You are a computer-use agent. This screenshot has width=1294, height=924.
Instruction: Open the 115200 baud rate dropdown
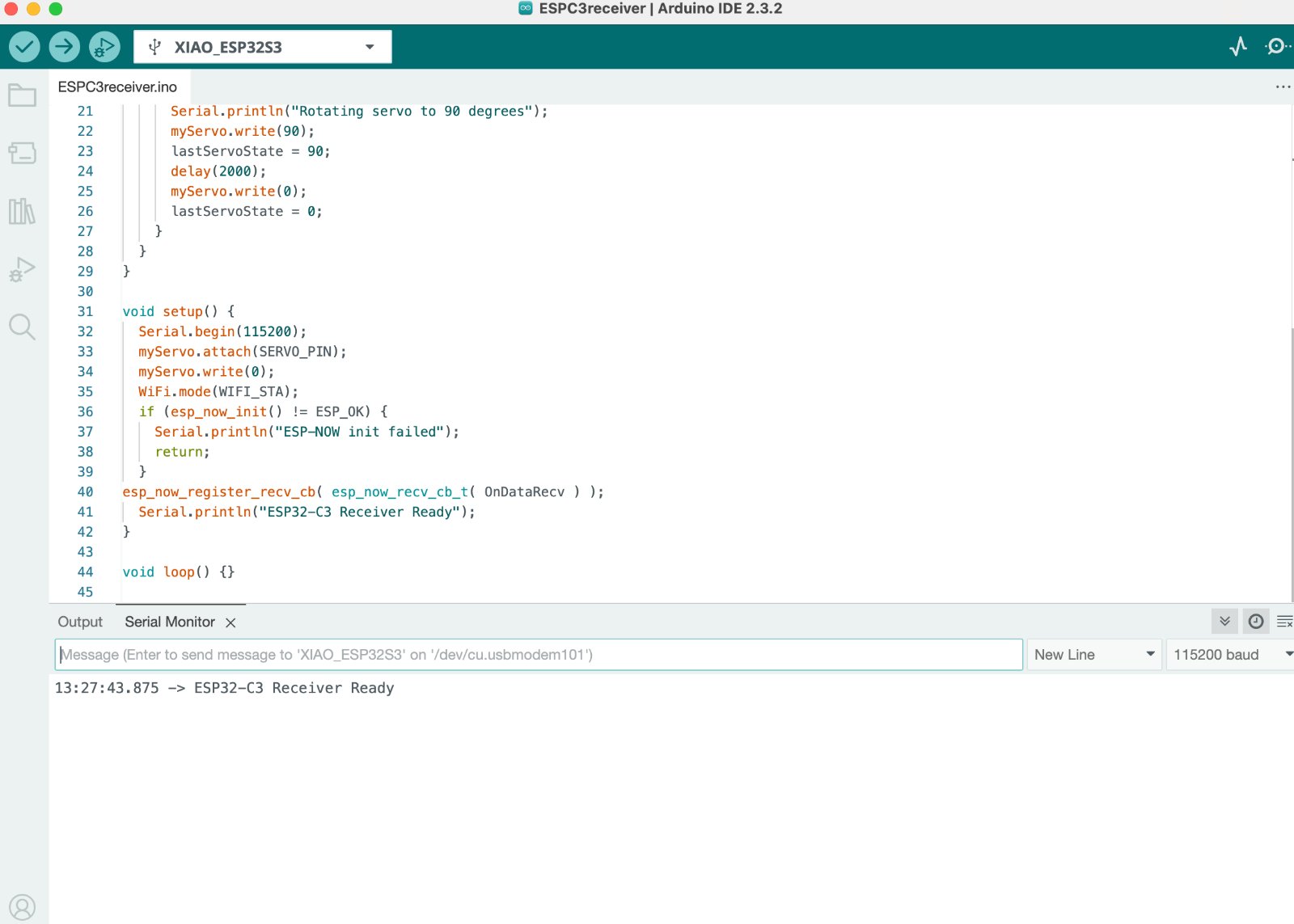click(x=1230, y=655)
